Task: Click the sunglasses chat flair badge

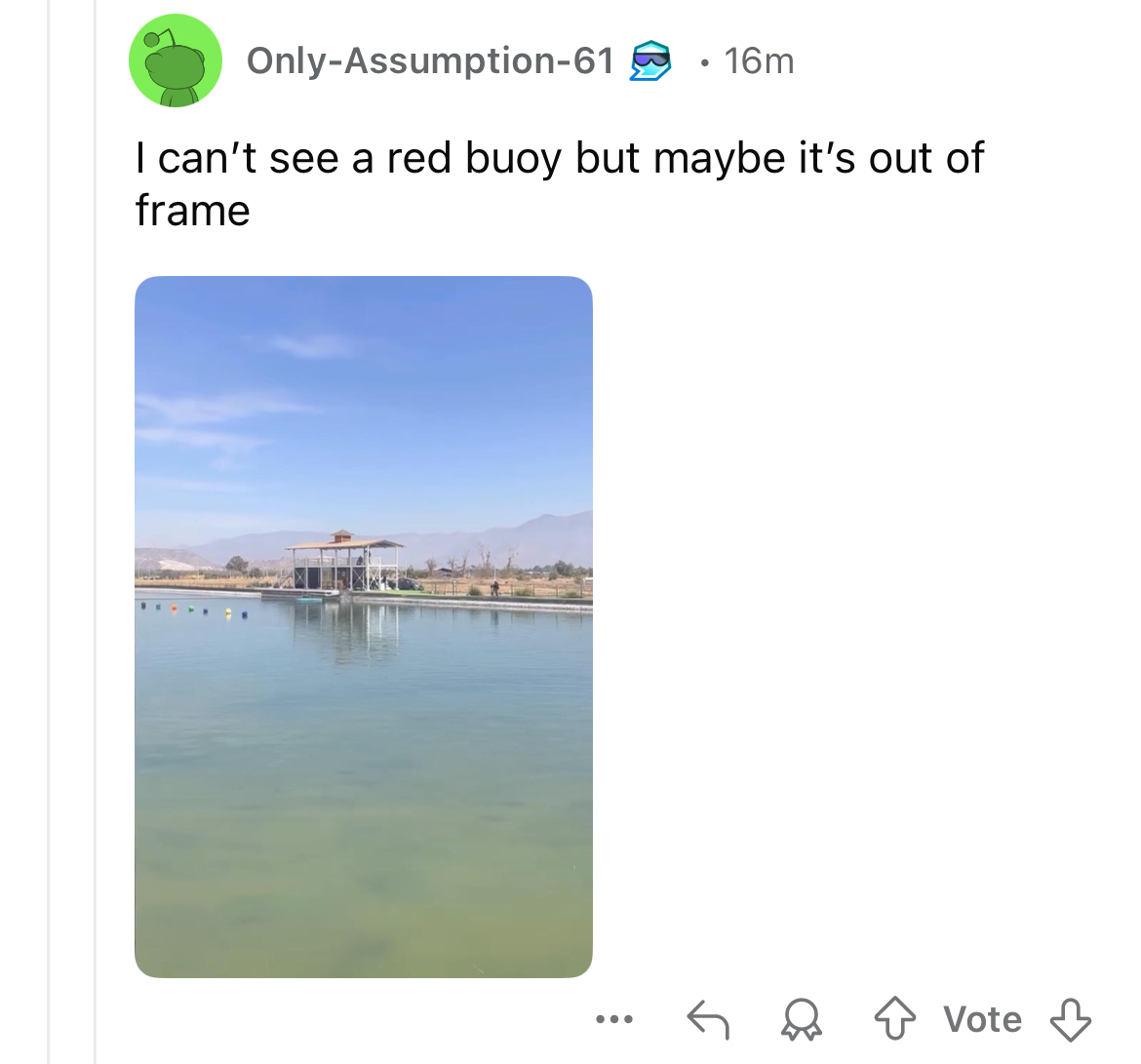Action: pyautogui.click(x=649, y=60)
